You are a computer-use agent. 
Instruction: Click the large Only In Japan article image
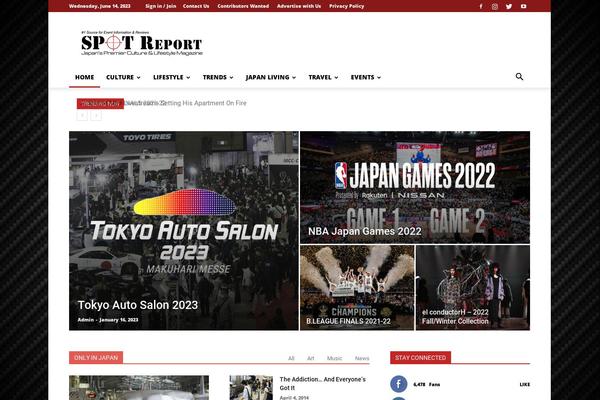click(139, 388)
